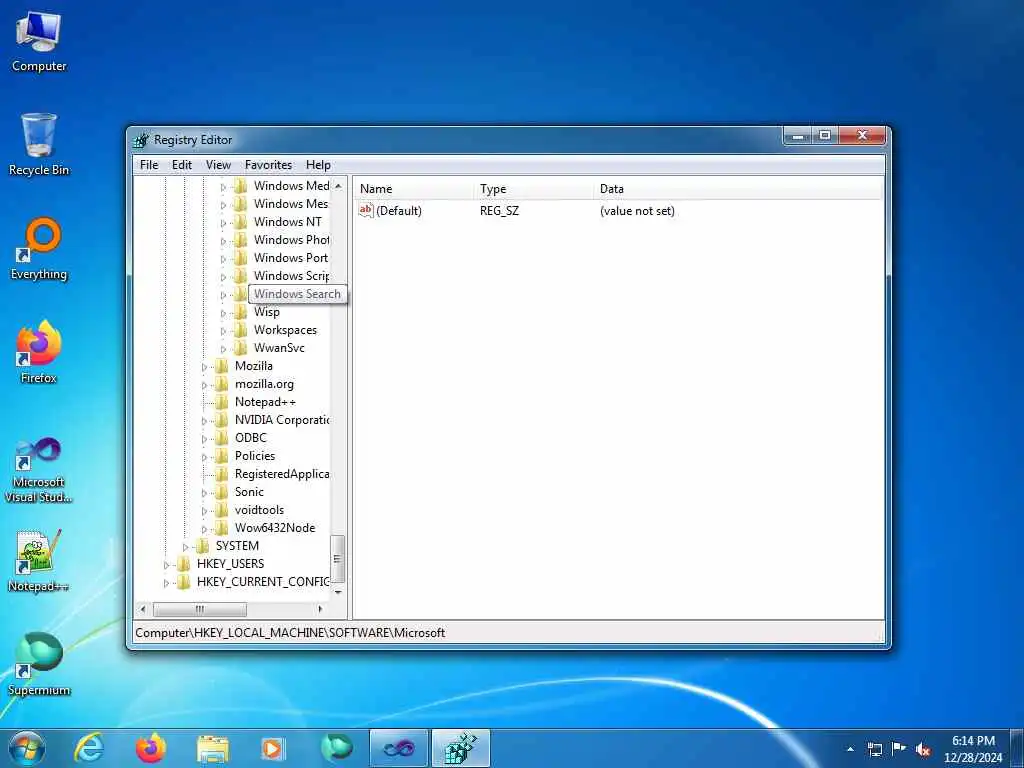Click the Mozilla folder icon

[x=221, y=366]
